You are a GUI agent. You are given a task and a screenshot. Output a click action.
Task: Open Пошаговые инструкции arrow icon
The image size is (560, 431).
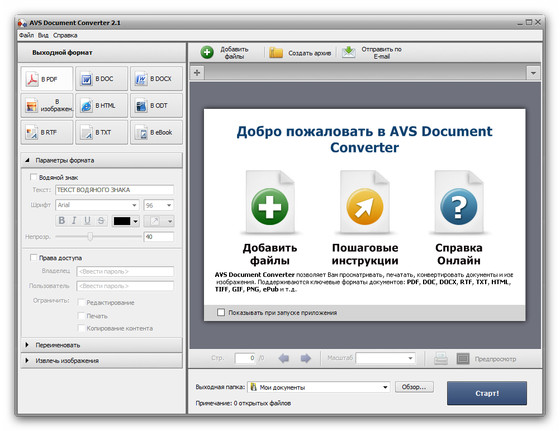(x=365, y=206)
